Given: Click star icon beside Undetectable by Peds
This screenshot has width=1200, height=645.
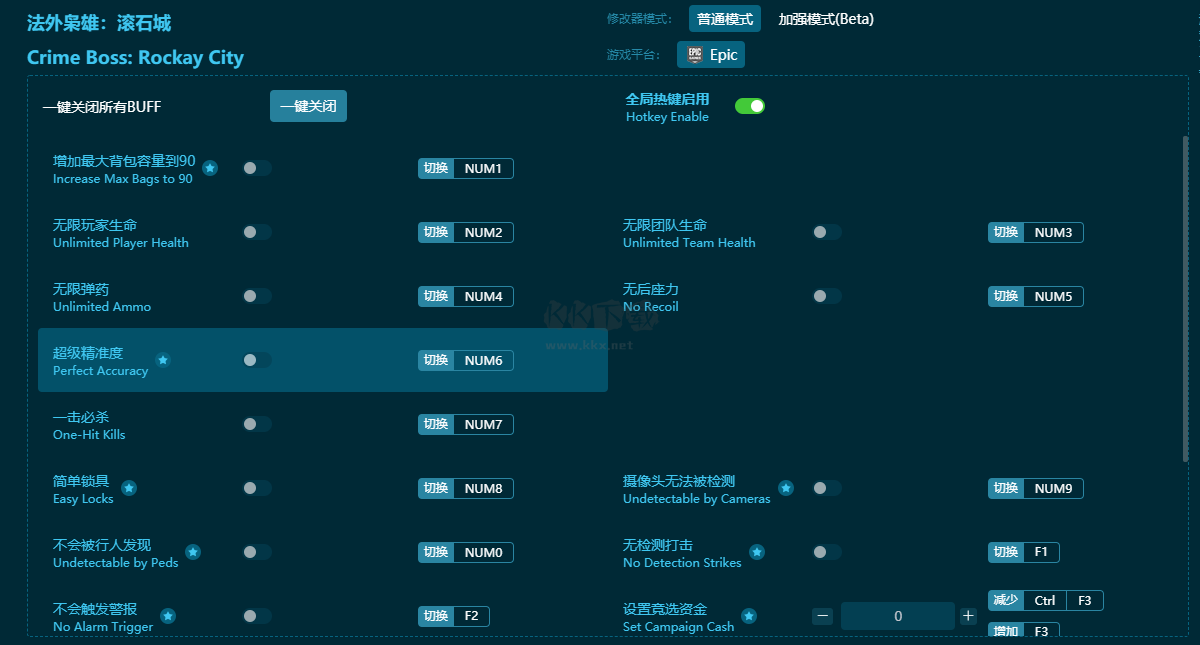Looking at the screenshot, I should pos(193,552).
